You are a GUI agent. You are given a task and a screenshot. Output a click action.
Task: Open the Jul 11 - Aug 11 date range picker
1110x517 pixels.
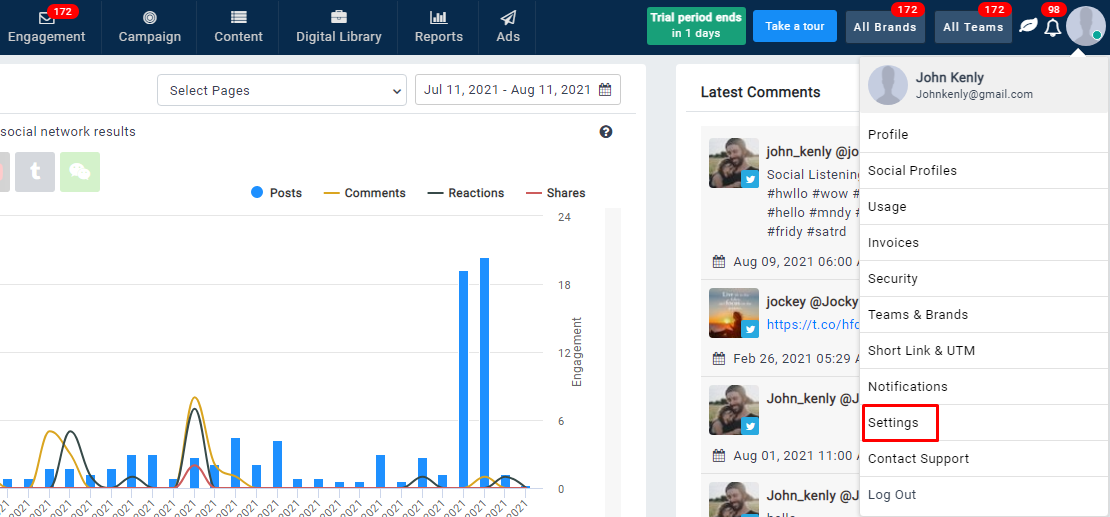tap(517, 90)
